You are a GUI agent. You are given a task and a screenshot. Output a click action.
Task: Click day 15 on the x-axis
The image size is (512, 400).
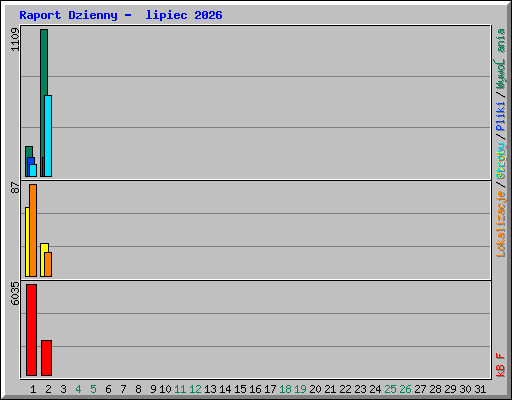click(240, 389)
